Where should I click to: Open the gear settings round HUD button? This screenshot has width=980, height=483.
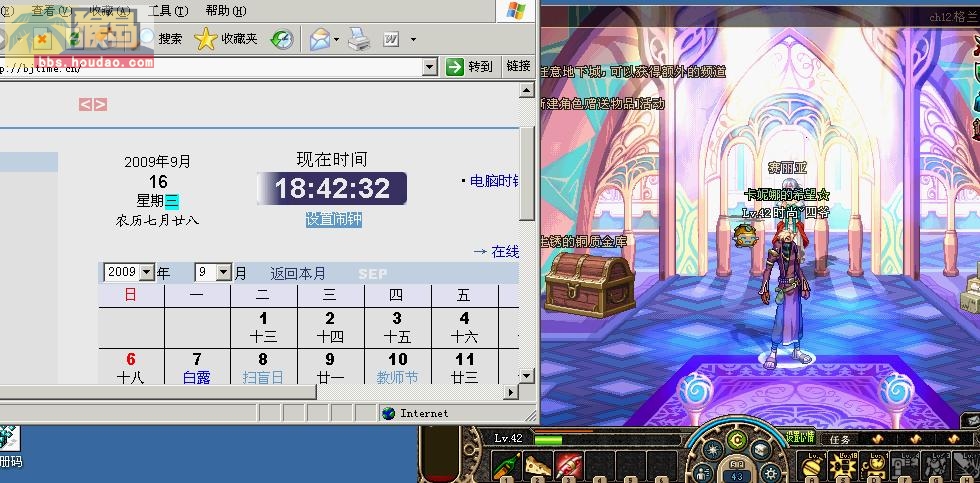pos(772,472)
